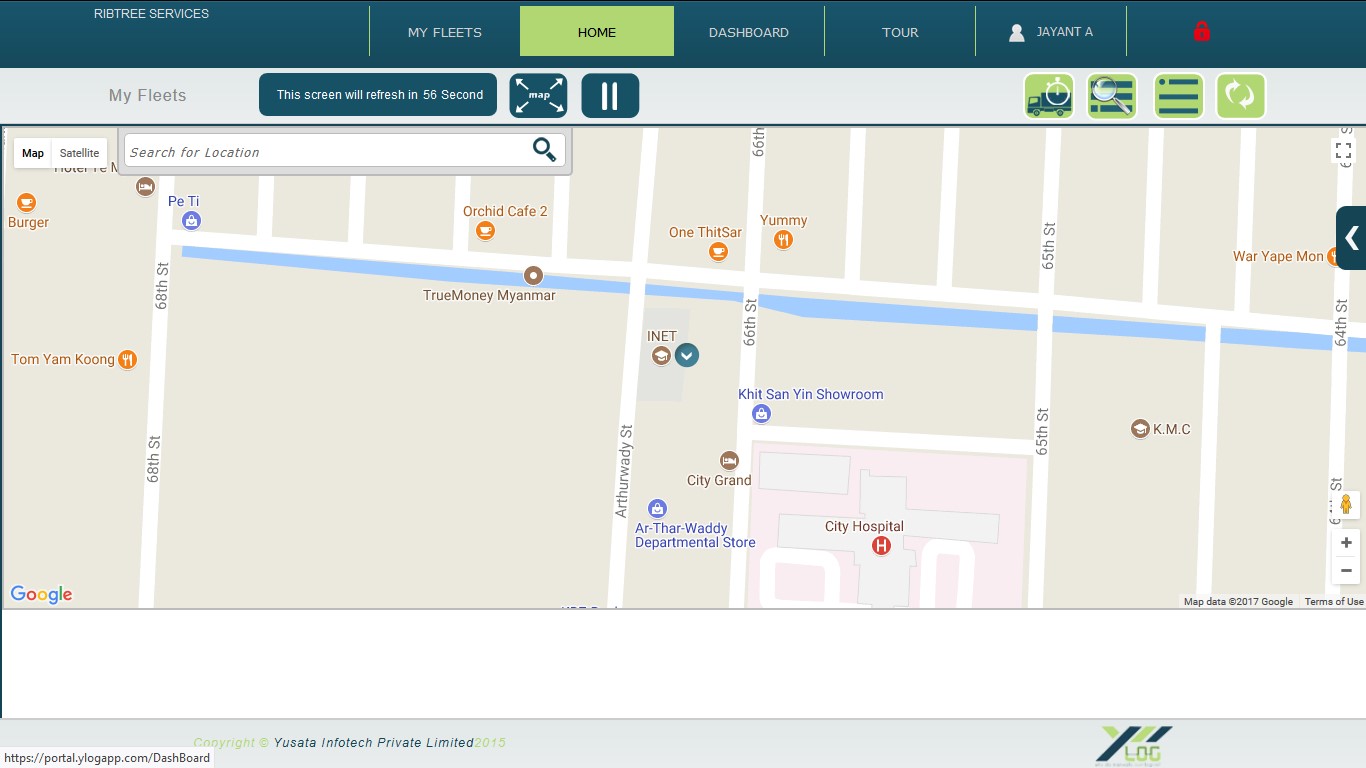Click the RIBTREE SERVICES title

(151, 14)
